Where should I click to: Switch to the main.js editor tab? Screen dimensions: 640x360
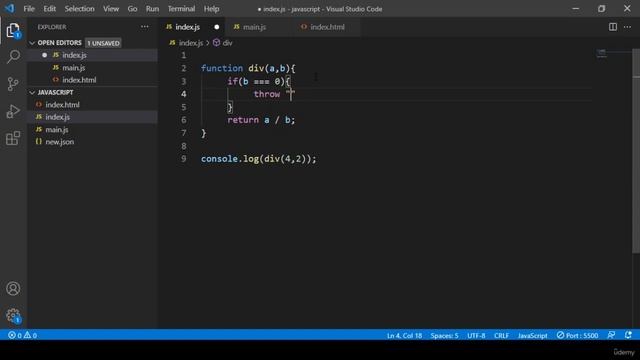pos(255,27)
